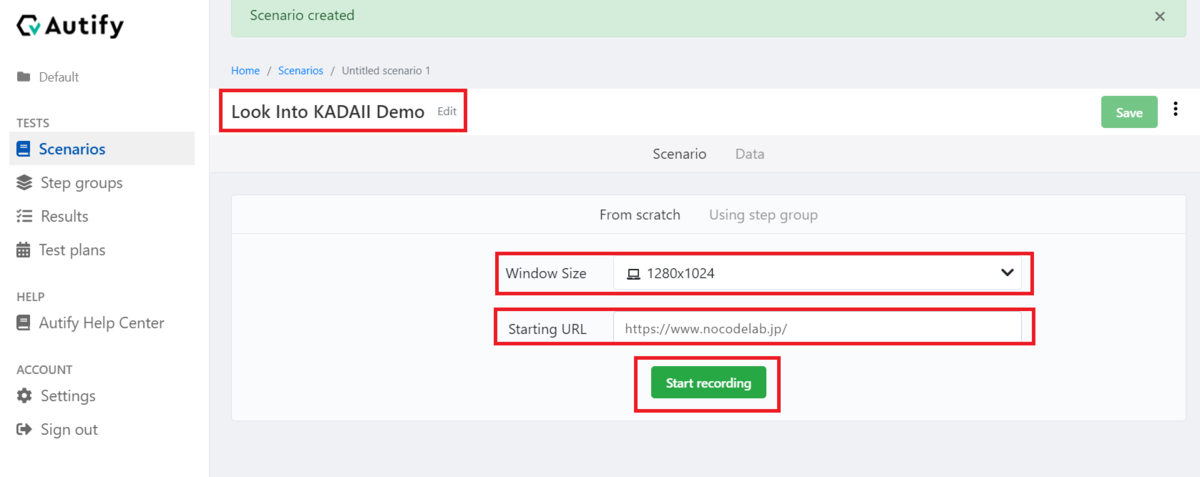Open the Window Size dropdown
This screenshot has width=1200, height=477.
pos(817,273)
